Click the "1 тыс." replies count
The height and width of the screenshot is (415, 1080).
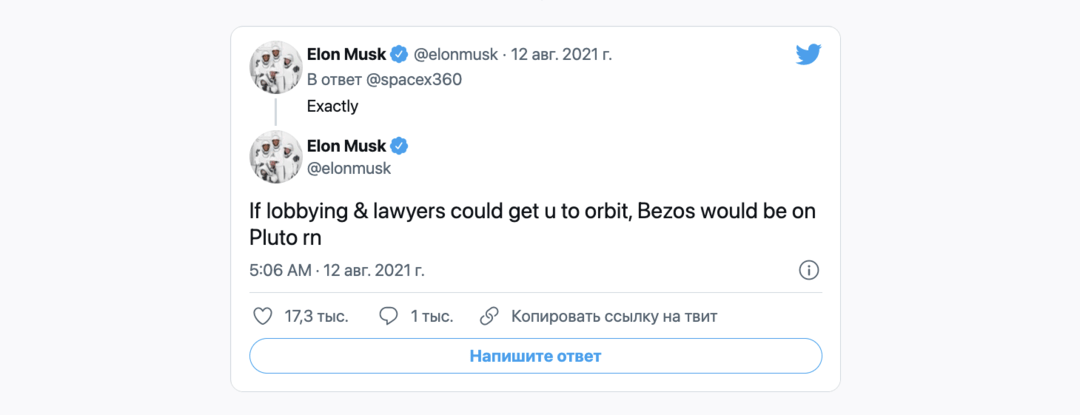coord(431,316)
